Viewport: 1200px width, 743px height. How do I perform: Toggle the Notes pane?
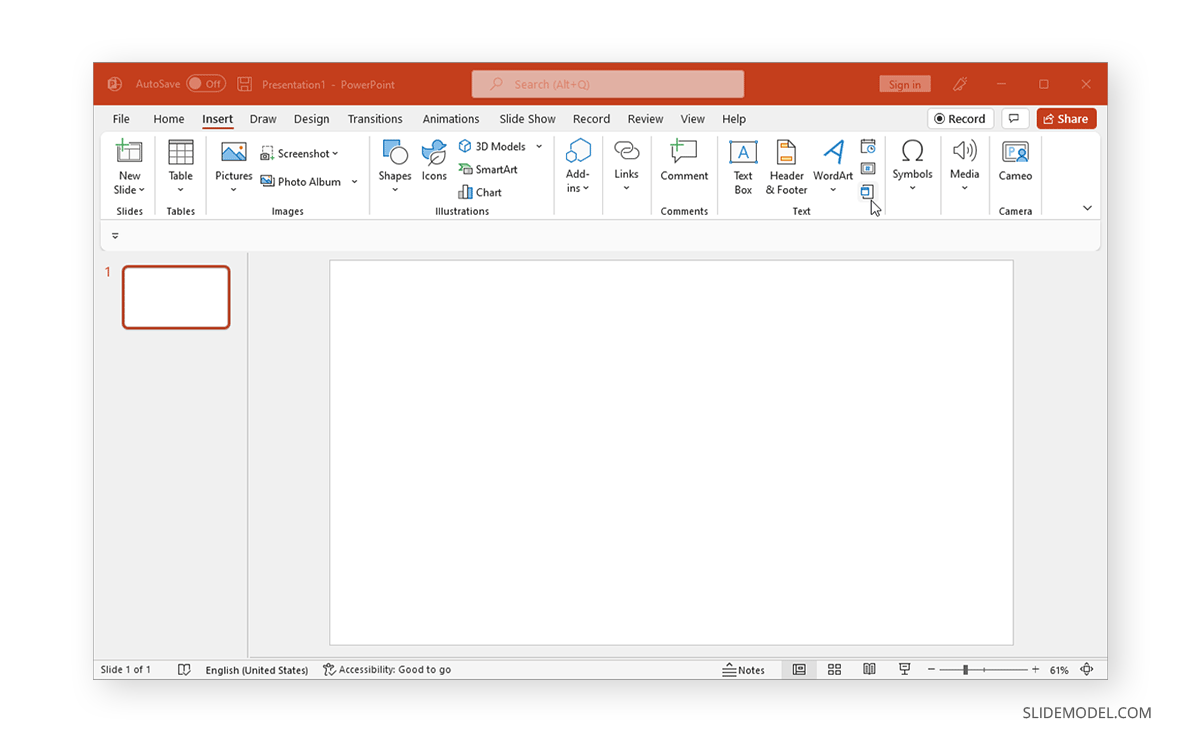(745, 669)
